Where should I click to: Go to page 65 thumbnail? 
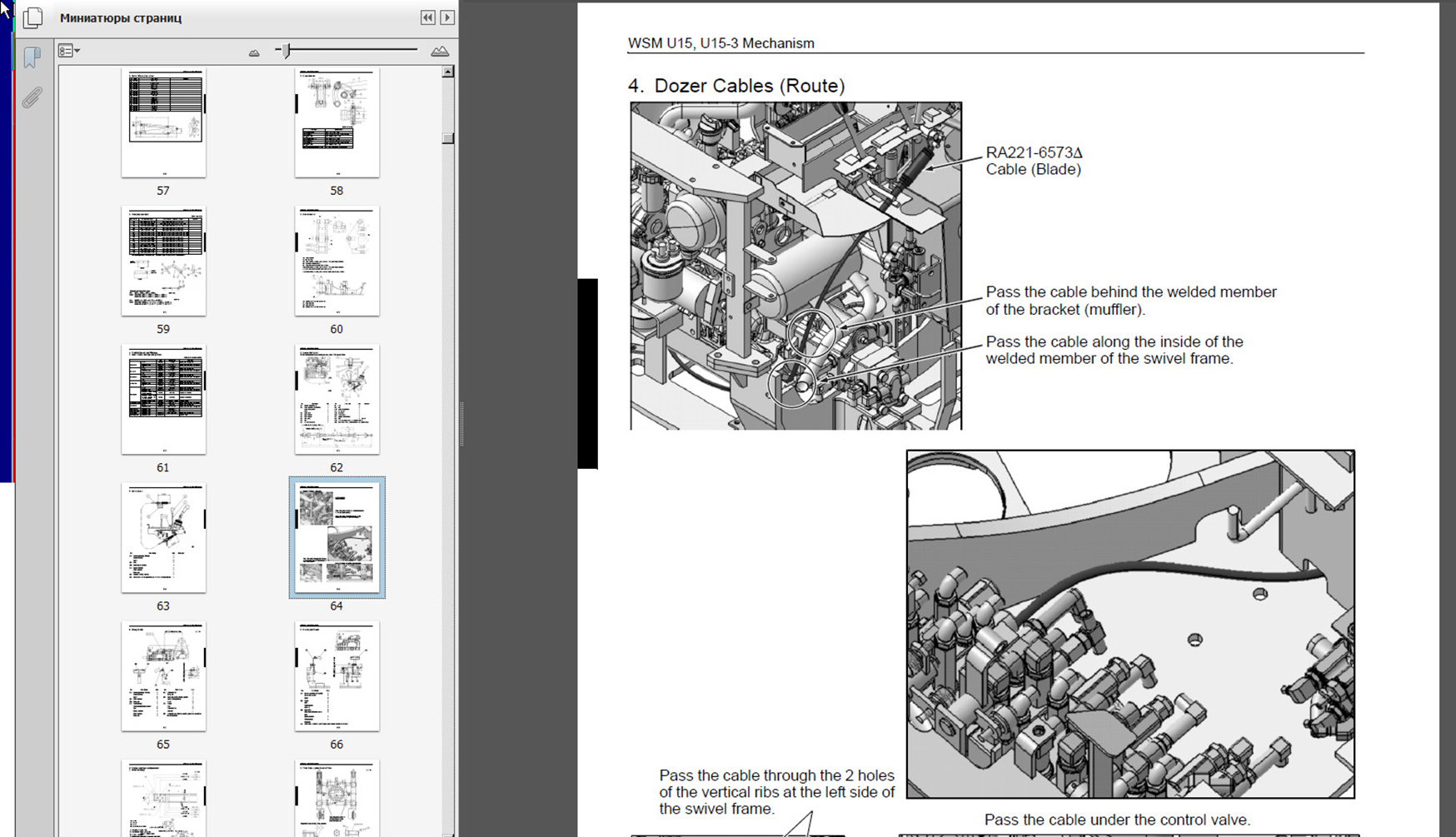point(163,676)
